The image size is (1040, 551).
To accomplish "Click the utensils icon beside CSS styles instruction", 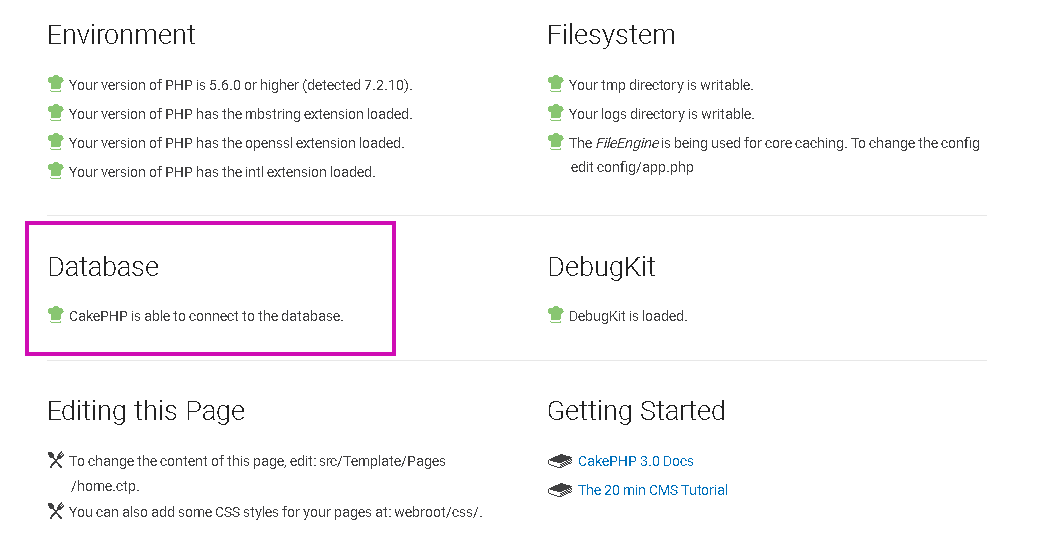I will point(56,511).
